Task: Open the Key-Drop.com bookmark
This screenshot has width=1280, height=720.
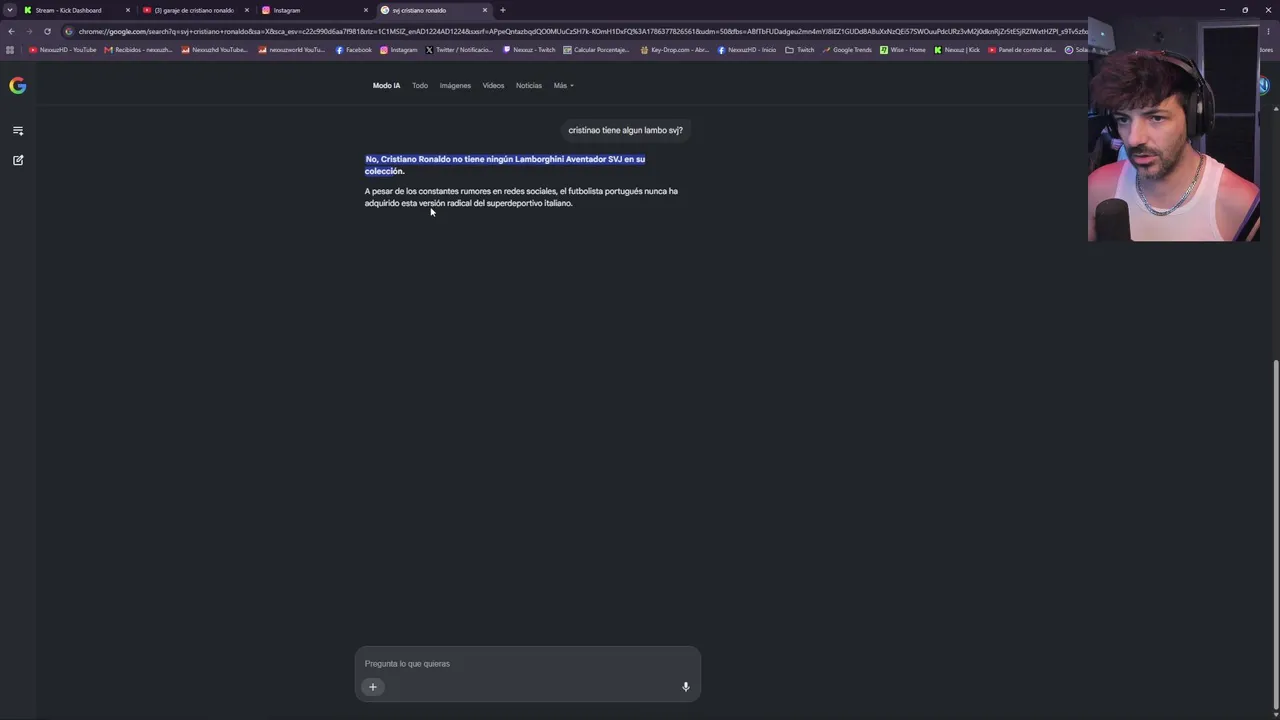Action: [x=675, y=50]
